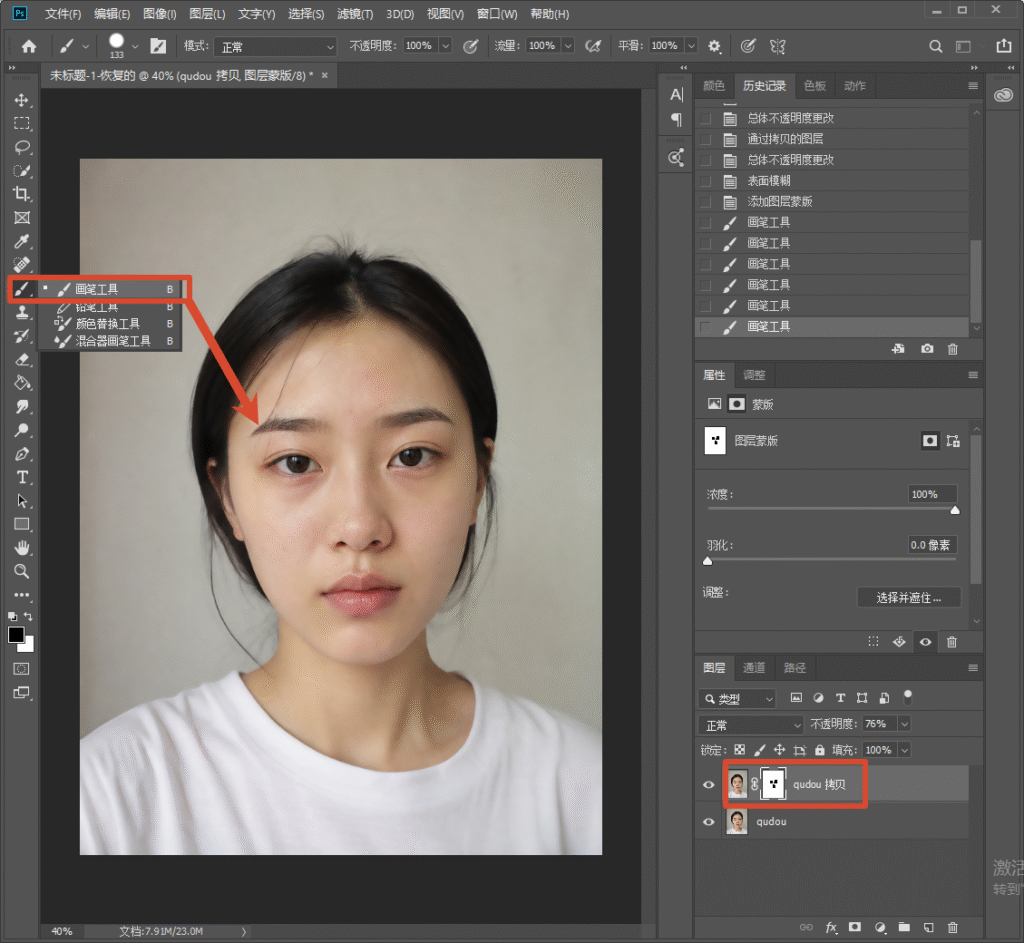1024x943 pixels.
Task: Switch to the 通道 tab
Action: [754, 667]
